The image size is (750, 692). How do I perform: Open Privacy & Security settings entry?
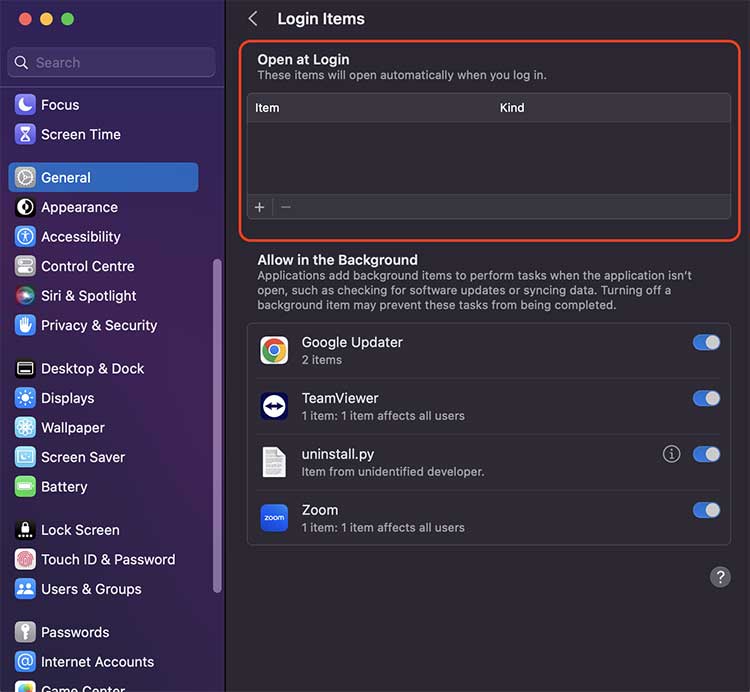click(x=103, y=325)
